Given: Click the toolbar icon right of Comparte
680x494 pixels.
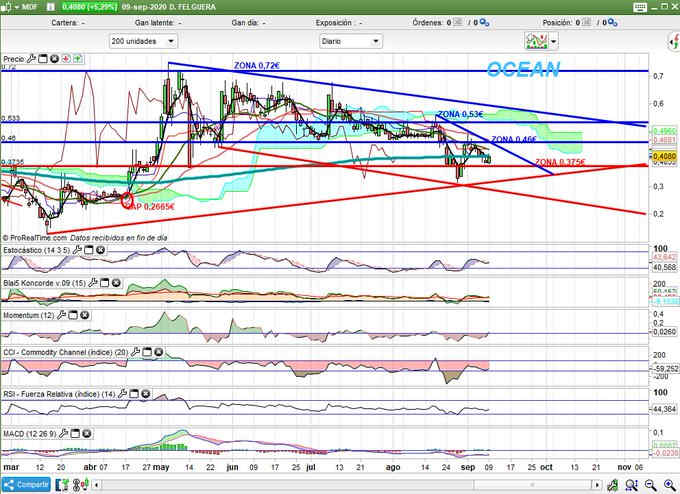Looking at the screenshot, I should click(62, 484).
